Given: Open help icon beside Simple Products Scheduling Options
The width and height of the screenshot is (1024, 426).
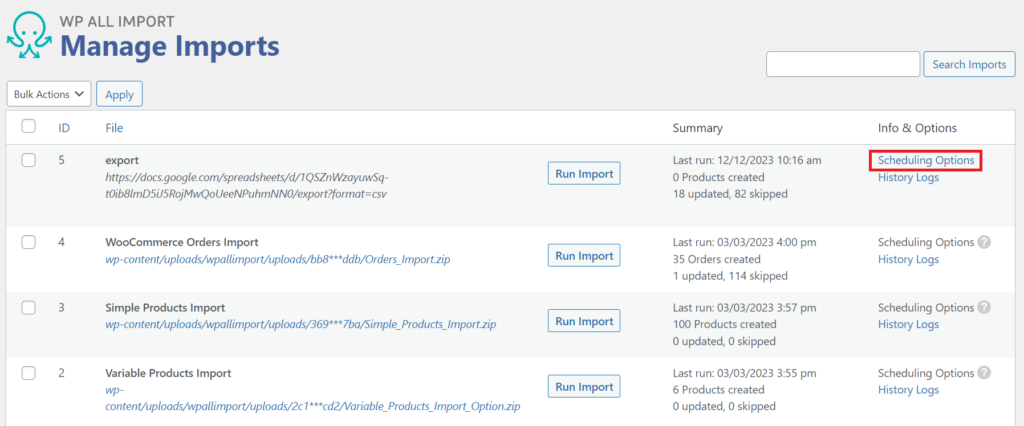Looking at the screenshot, I should [984, 308].
